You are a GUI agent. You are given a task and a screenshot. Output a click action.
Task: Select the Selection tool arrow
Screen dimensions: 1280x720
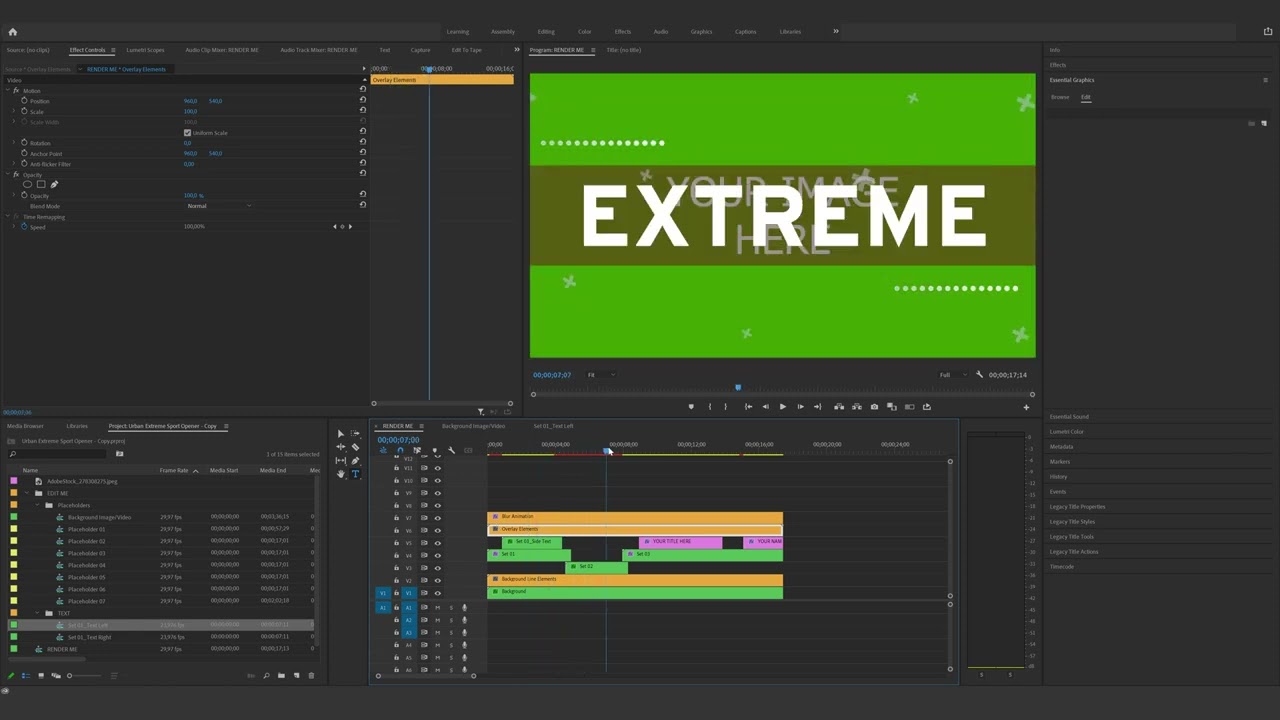[x=341, y=434]
